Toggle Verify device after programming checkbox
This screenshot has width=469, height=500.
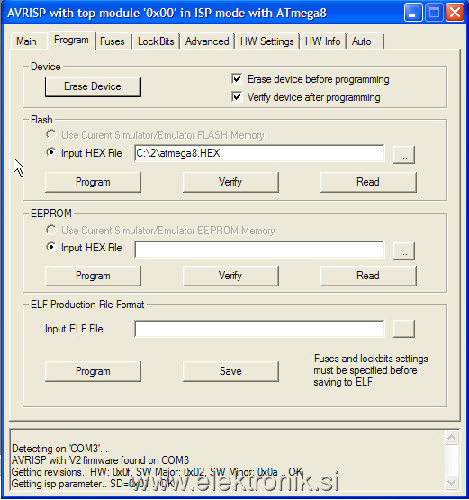click(236, 97)
